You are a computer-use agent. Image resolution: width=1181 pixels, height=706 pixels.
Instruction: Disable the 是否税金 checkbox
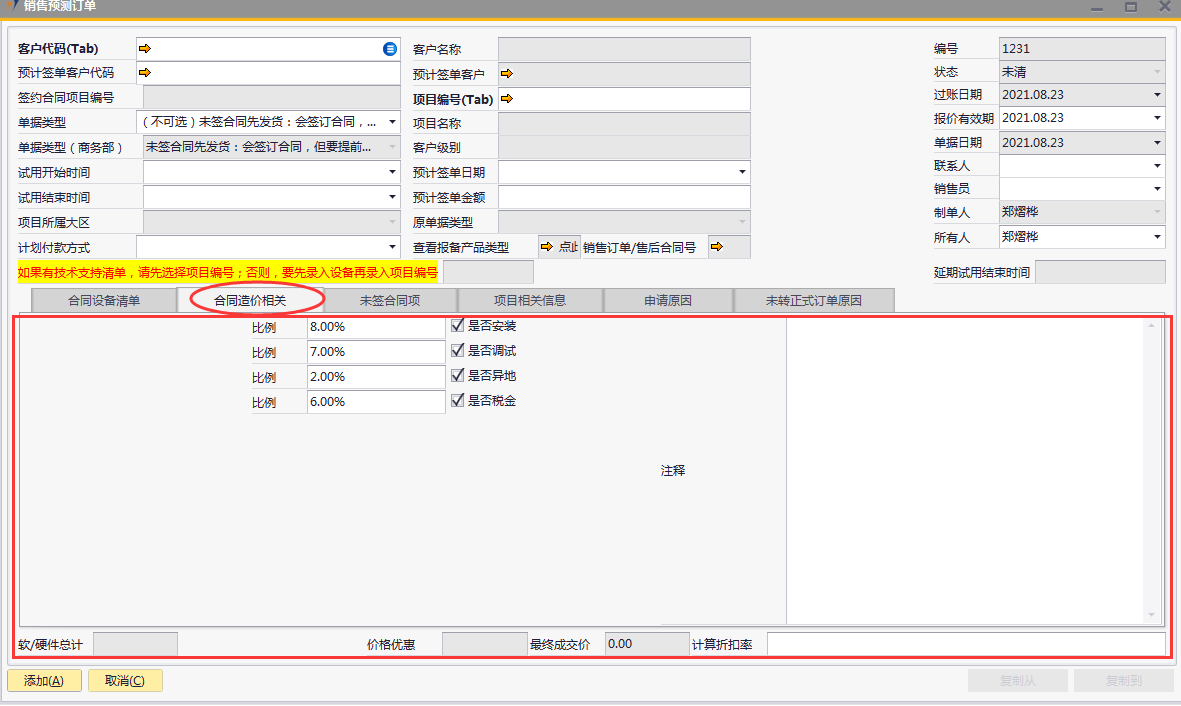458,401
